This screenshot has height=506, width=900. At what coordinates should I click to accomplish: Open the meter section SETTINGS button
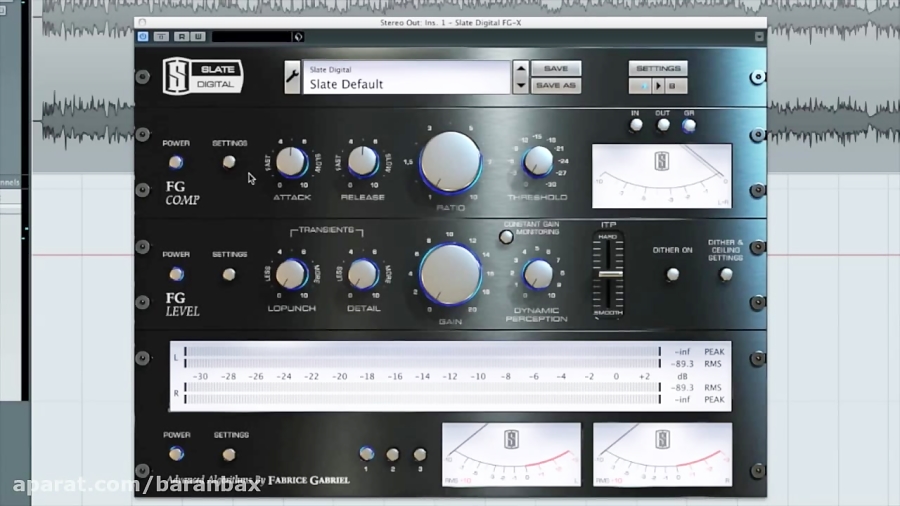point(229,454)
